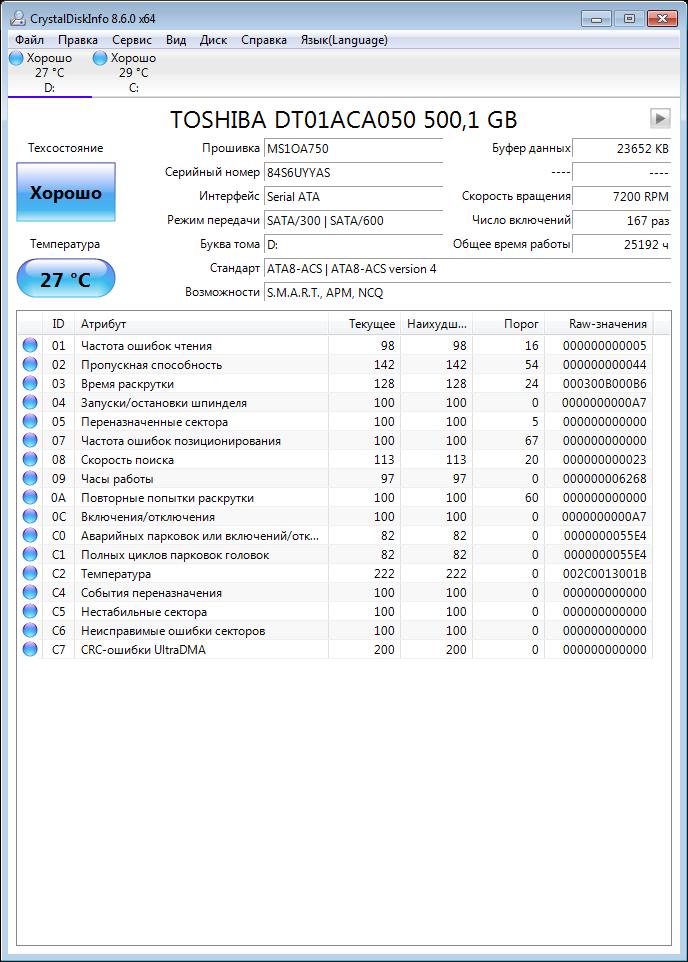Open the Правка menu
The width and height of the screenshot is (688, 962).
click(x=78, y=40)
